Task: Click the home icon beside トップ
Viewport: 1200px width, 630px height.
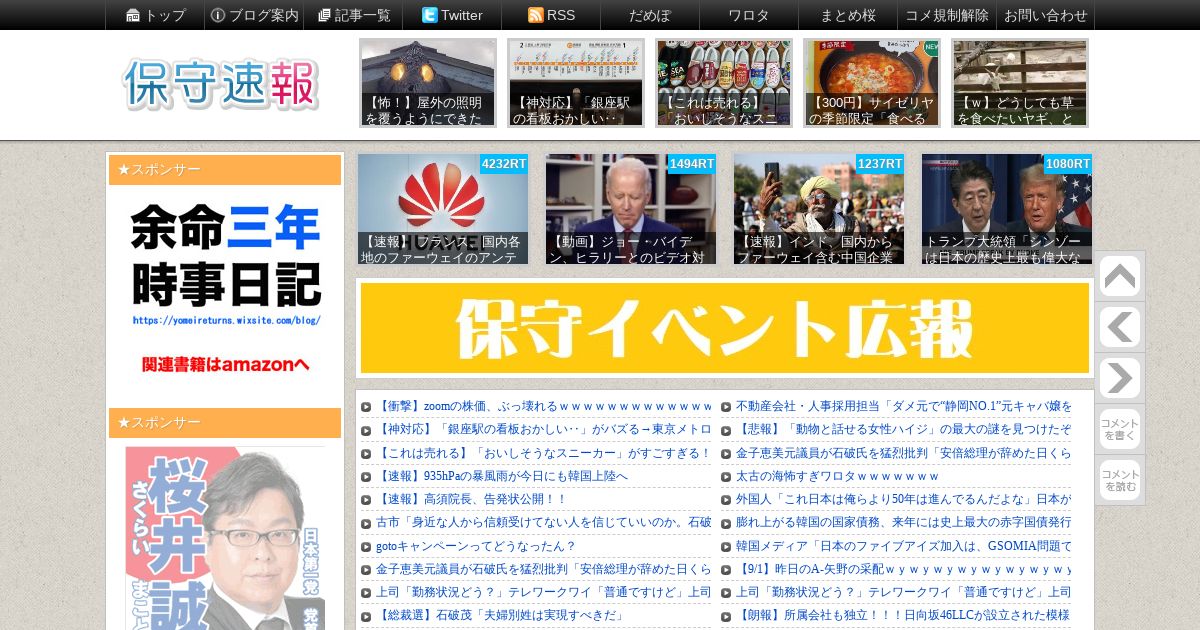Action: (133, 15)
